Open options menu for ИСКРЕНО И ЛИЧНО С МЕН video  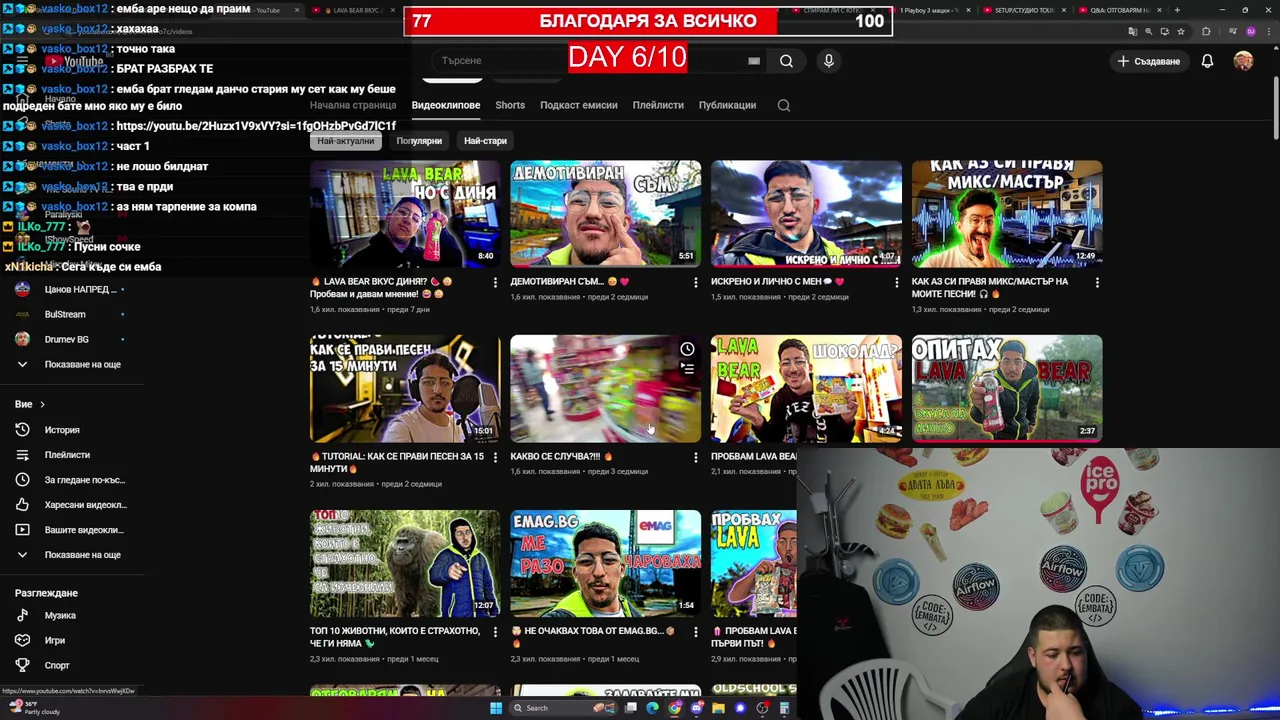tap(896, 283)
